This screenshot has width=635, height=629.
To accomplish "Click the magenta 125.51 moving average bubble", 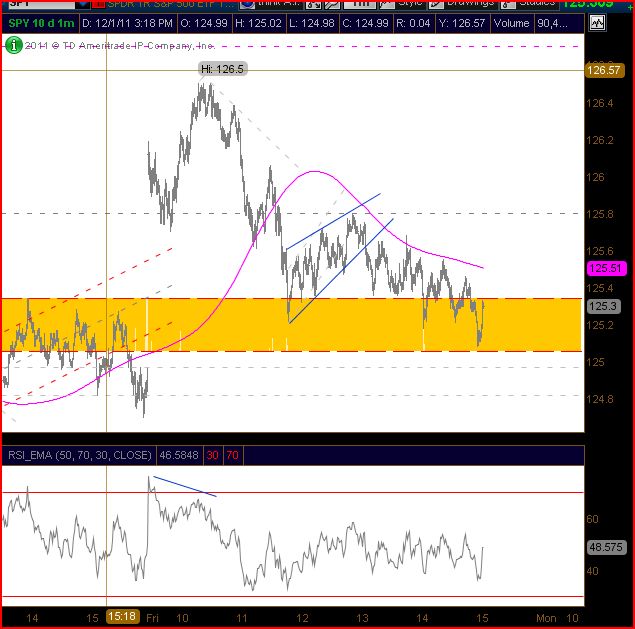I will click(606, 268).
